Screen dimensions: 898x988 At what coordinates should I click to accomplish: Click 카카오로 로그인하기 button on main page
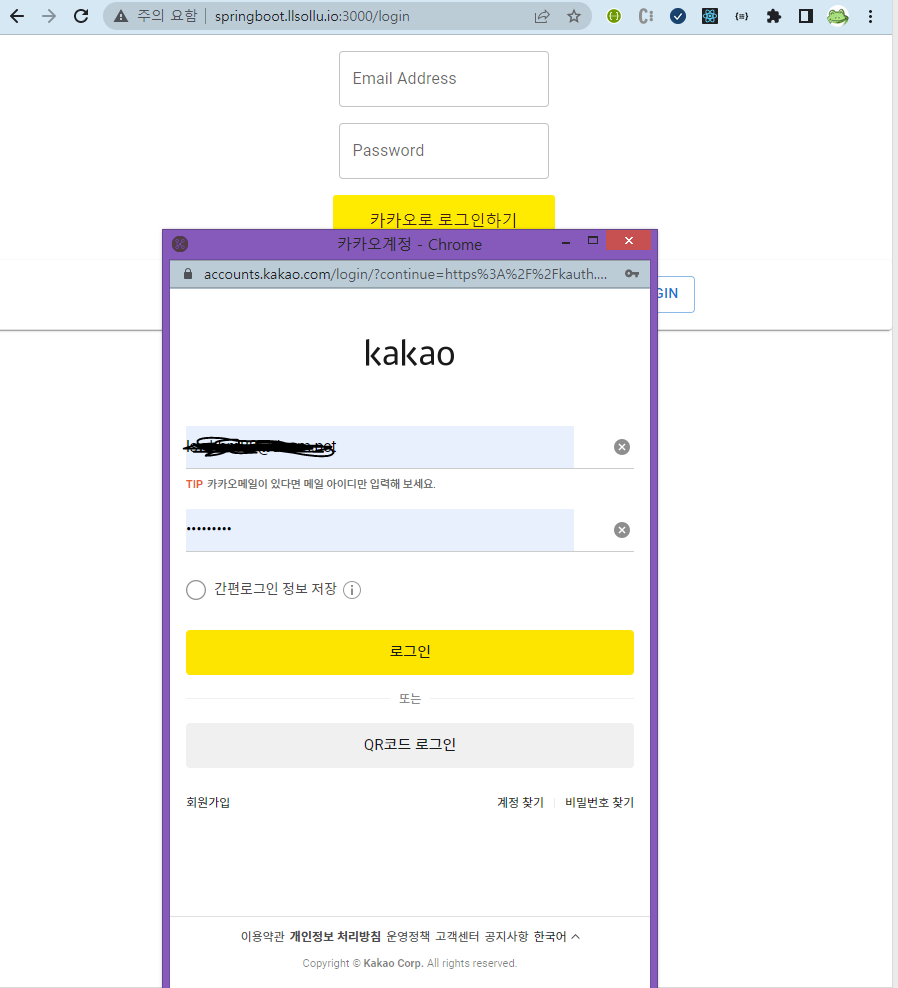tap(444, 213)
